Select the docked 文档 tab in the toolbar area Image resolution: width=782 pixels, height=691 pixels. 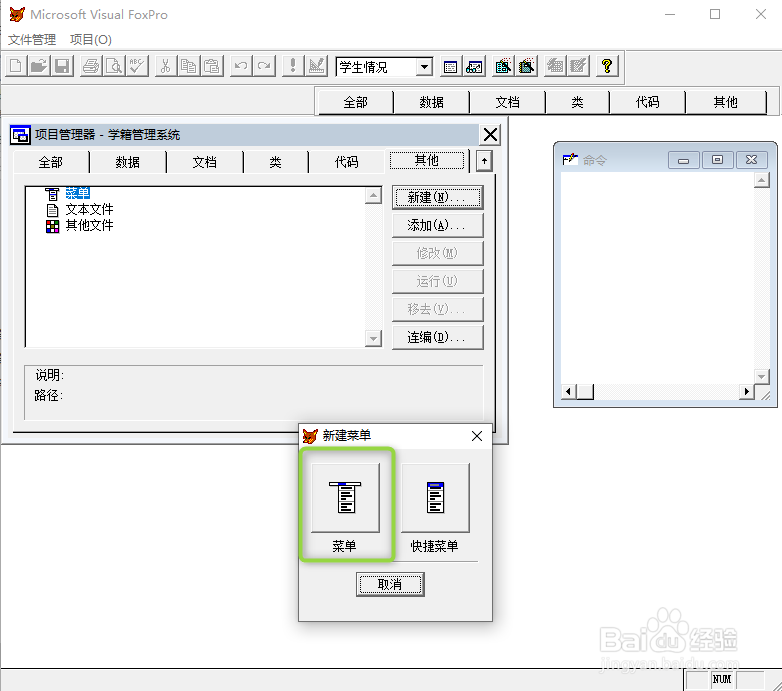click(x=507, y=102)
